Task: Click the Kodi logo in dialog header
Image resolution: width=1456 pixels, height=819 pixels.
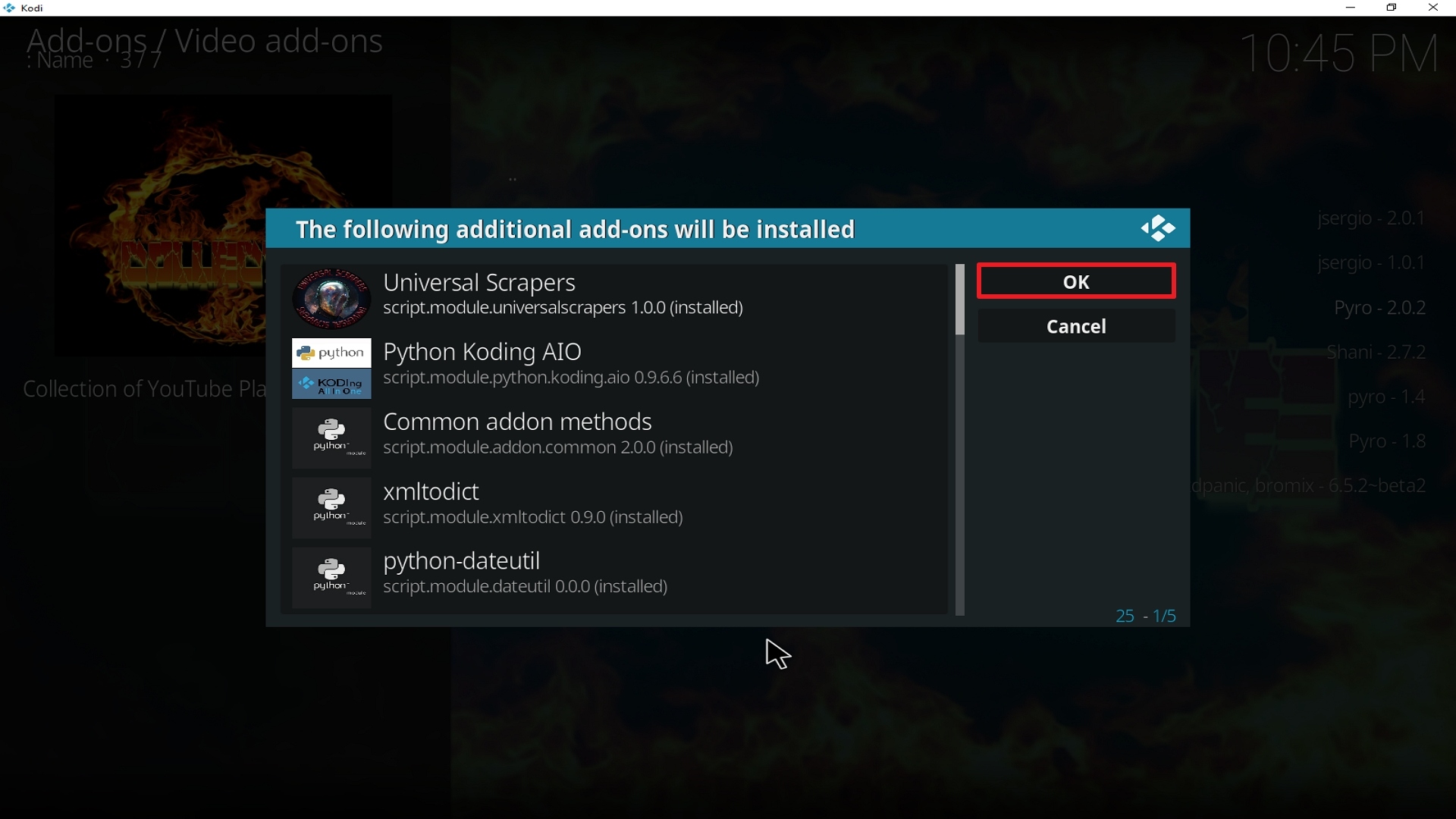Action: [x=1158, y=228]
